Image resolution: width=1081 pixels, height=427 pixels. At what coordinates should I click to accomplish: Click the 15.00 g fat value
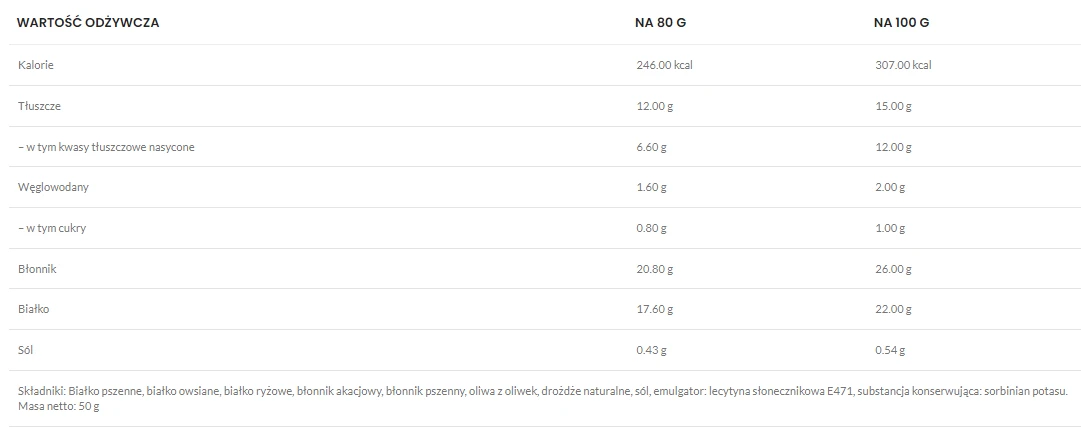coord(893,105)
